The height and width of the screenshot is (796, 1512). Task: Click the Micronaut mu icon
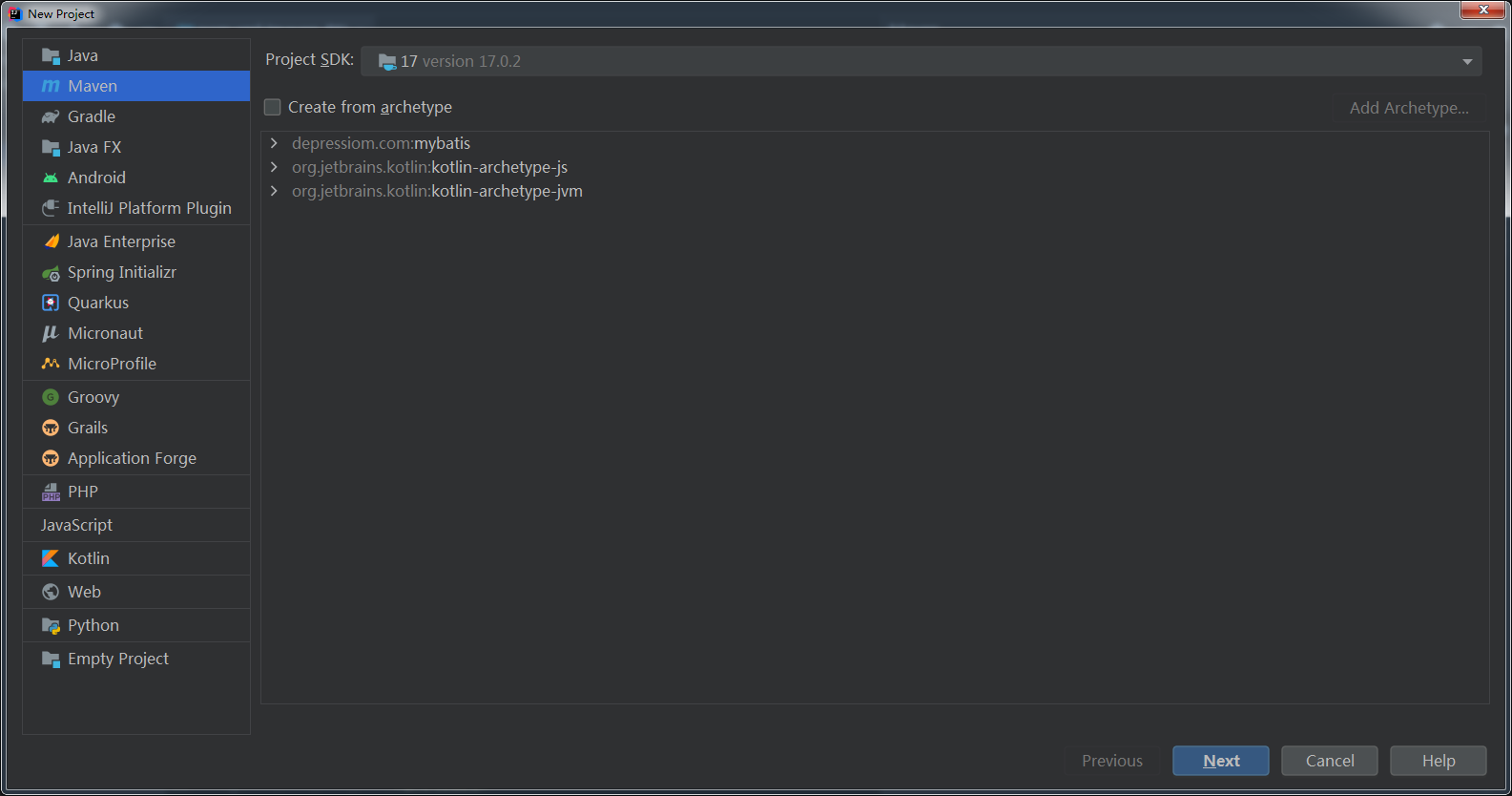click(x=51, y=333)
